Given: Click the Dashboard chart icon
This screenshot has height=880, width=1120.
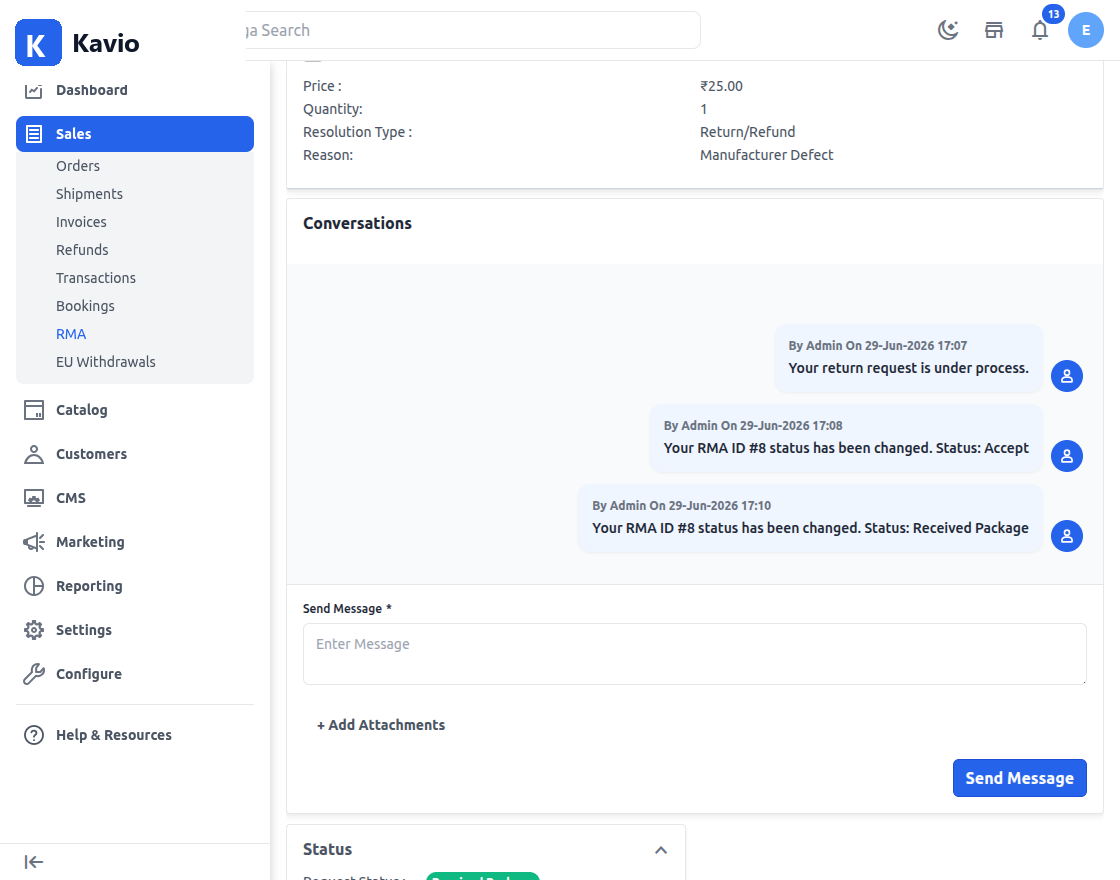Looking at the screenshot, I should 34,90.
